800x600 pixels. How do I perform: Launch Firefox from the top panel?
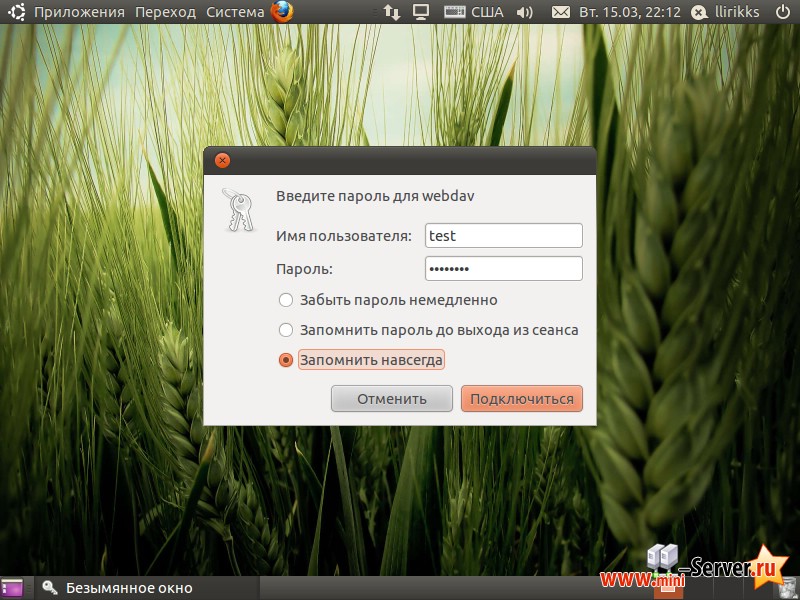click(x=282, y=12)
